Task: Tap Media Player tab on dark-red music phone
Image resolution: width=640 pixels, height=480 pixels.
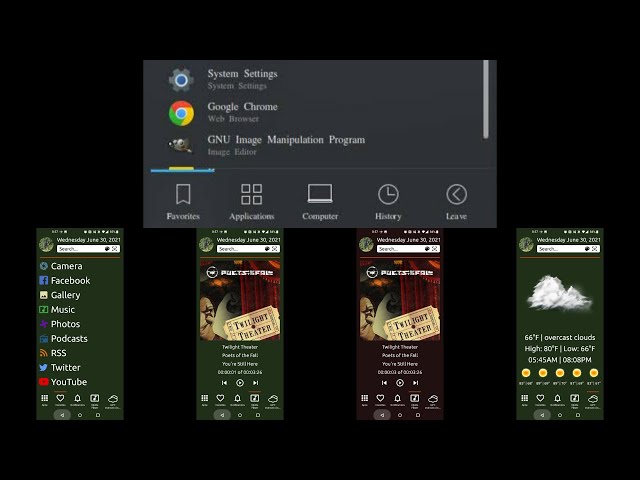Action: click(x=414, y=400)
